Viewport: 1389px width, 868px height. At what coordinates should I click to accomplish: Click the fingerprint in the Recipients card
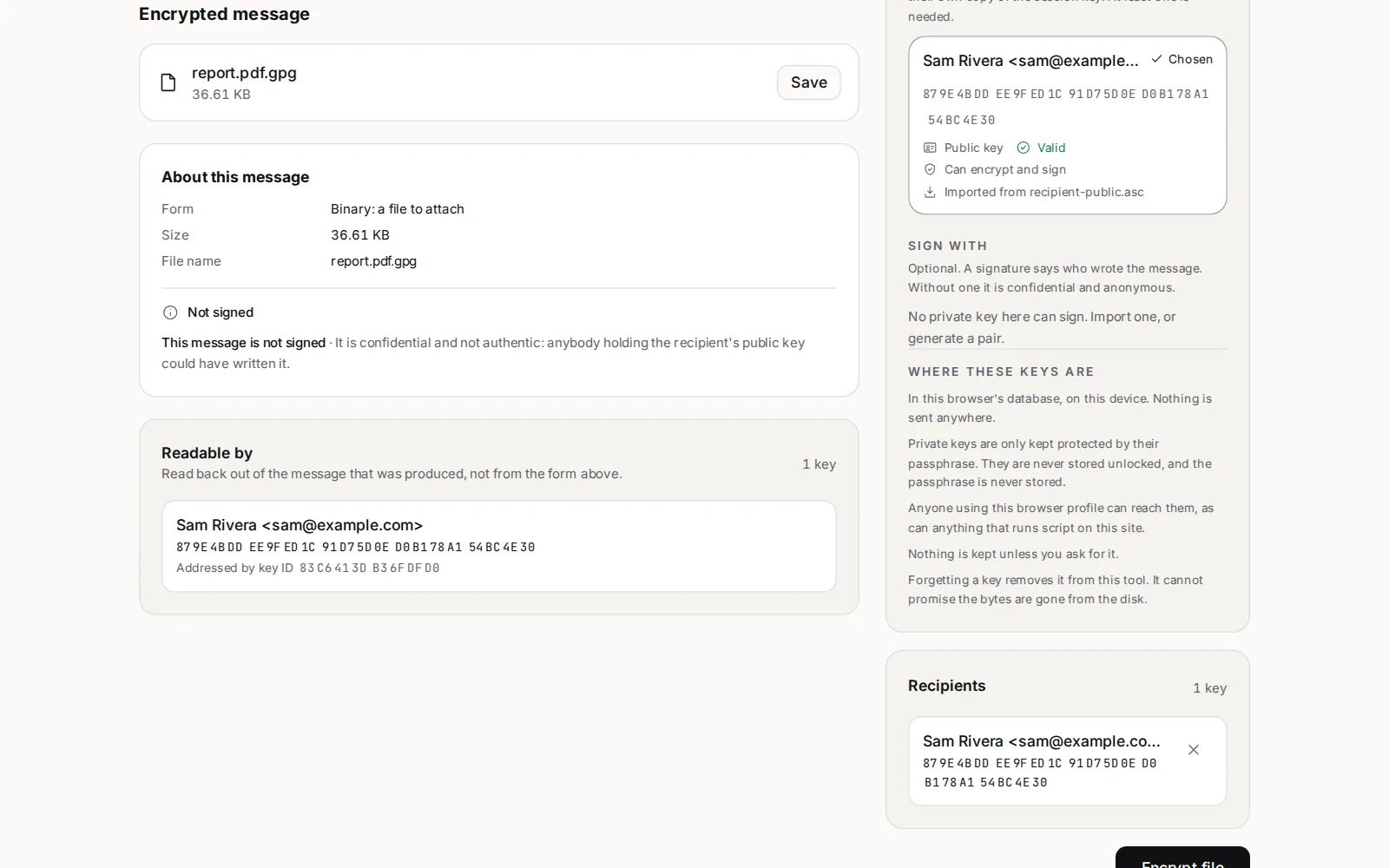[1040, 773]
